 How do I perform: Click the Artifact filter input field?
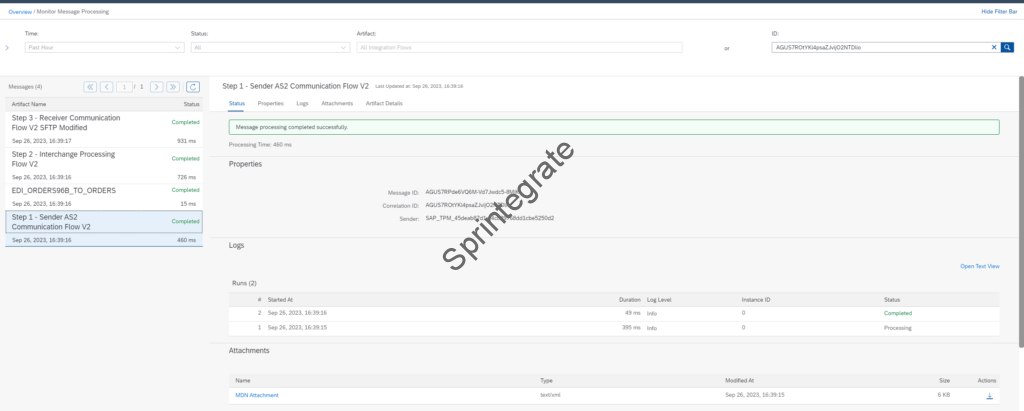(519, 47)
